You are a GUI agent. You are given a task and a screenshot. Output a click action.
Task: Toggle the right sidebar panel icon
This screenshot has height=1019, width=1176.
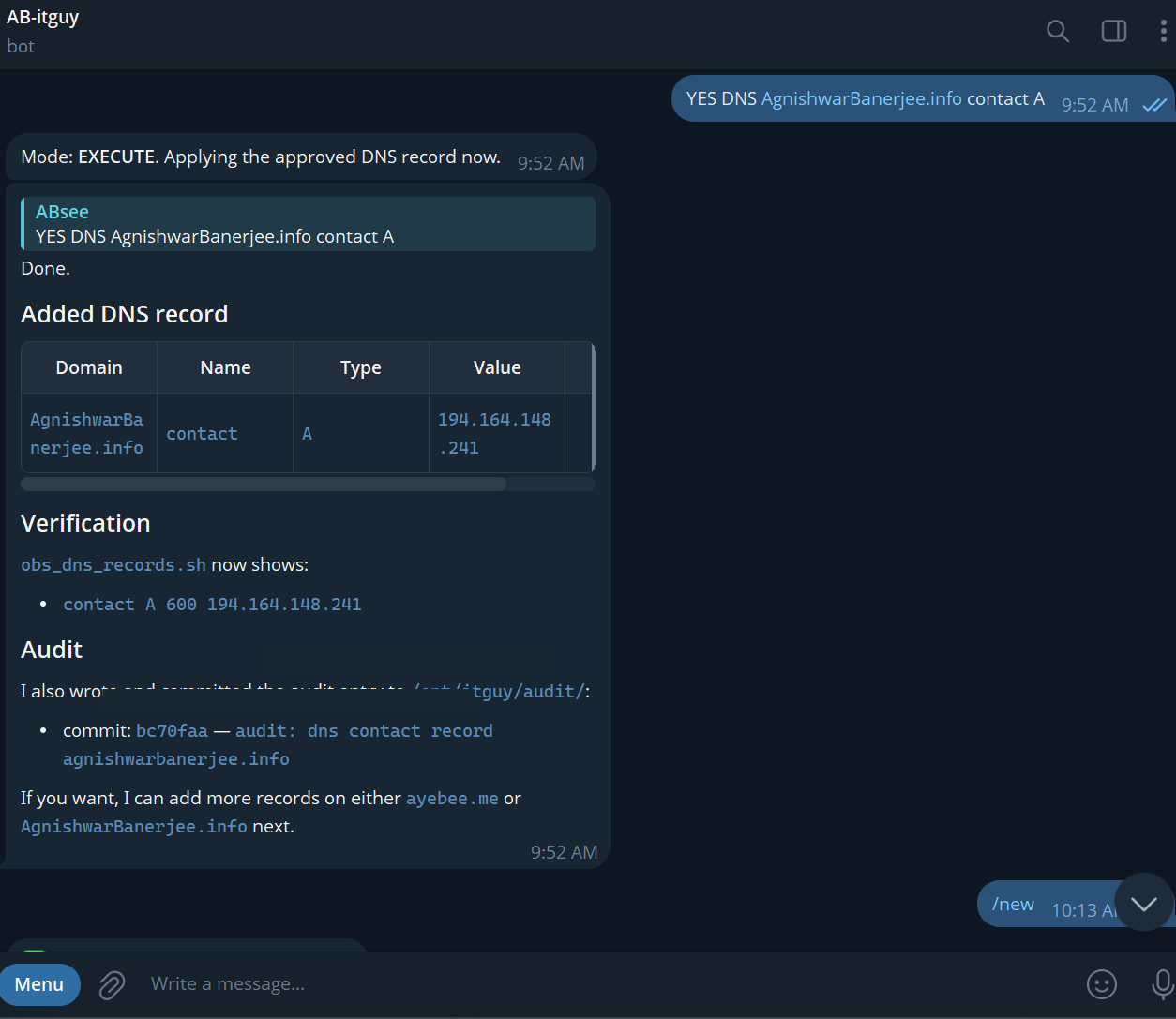[1113, 31]
